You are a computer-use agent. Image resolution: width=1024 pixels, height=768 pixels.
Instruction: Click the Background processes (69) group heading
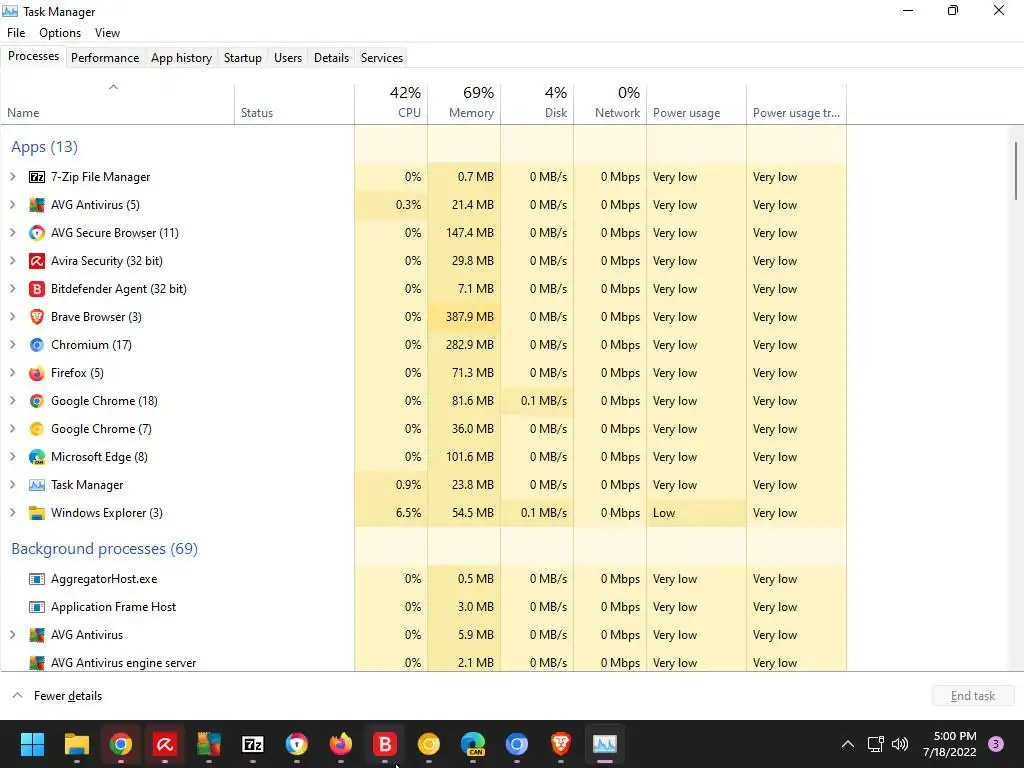104,549
